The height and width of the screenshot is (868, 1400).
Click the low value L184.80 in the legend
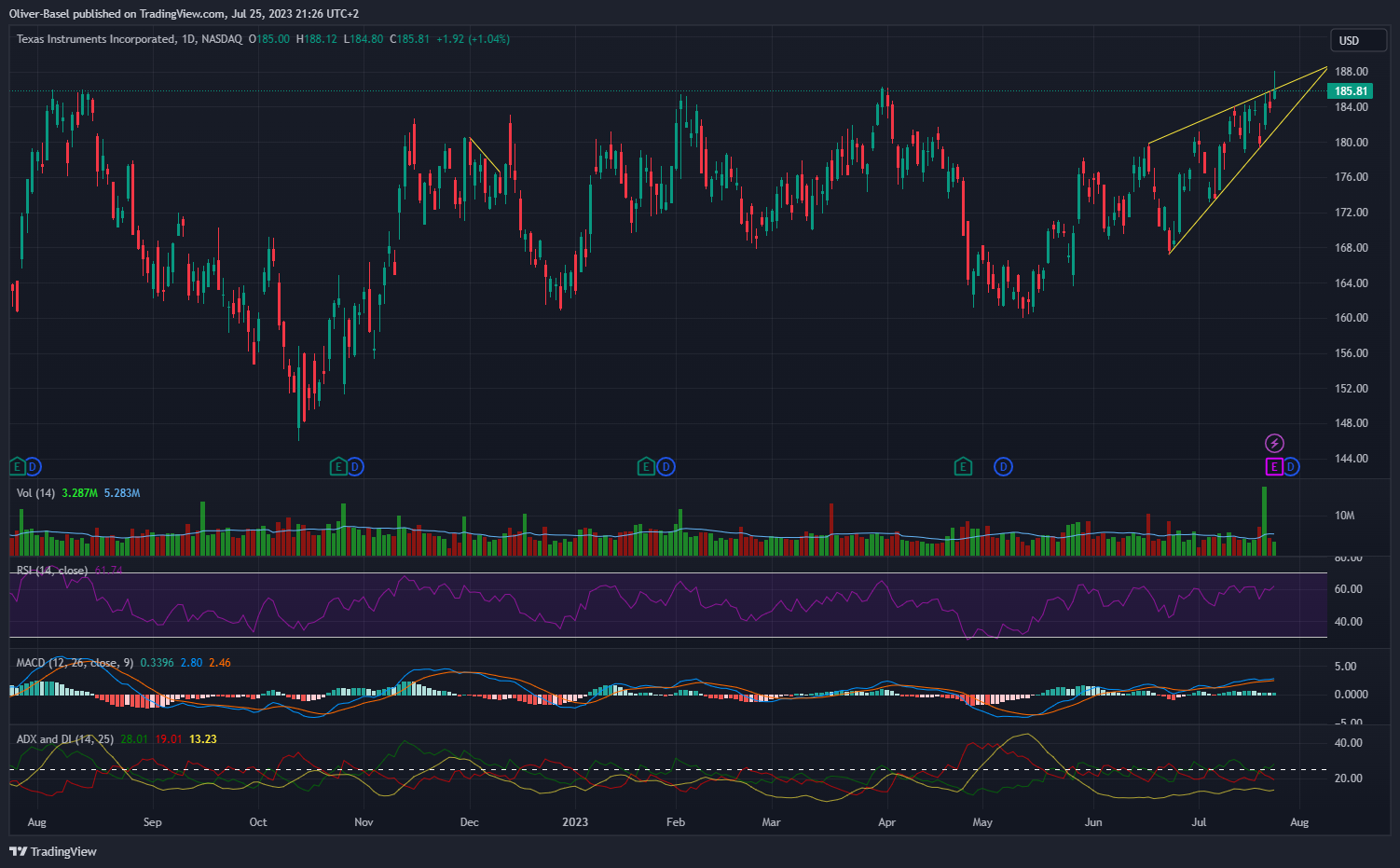364,39
